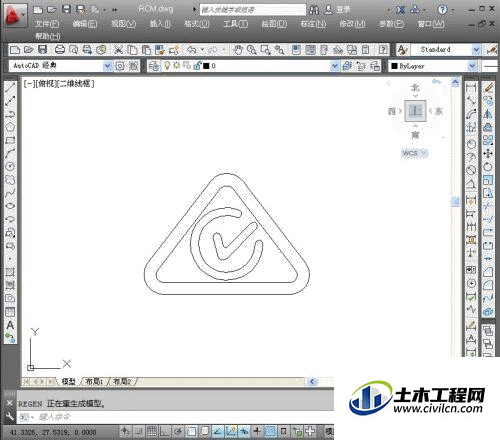
Task: Click the Text Style icon beside Standard
Action: pyautogui.click(x=403, y=50)
